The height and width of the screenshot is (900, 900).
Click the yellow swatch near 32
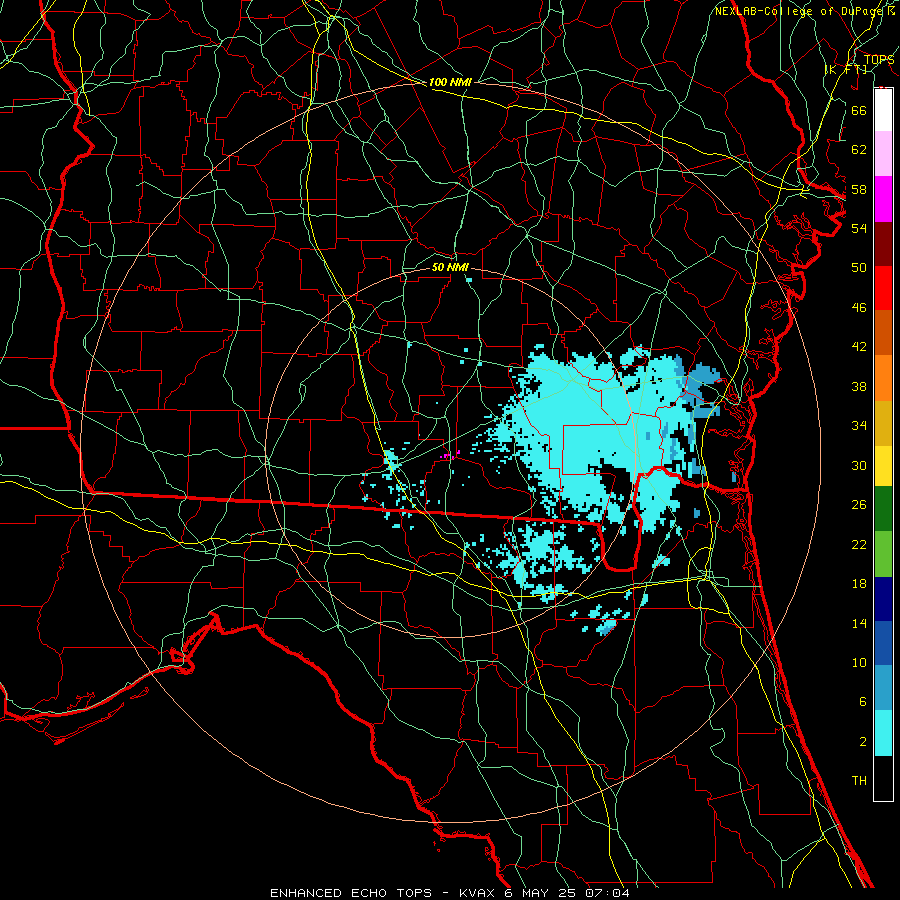(x=883, y=465)
